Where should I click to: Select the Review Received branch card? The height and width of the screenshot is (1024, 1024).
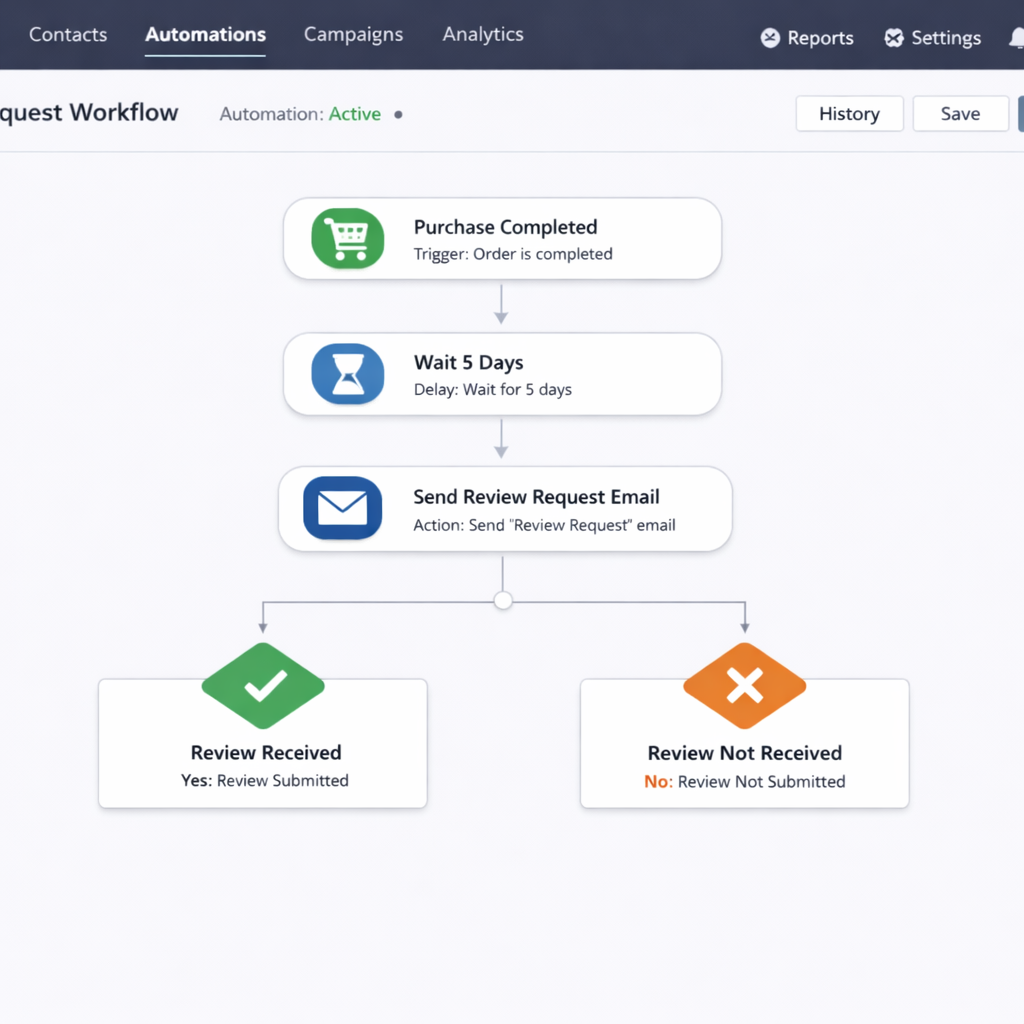pos(263,760)
